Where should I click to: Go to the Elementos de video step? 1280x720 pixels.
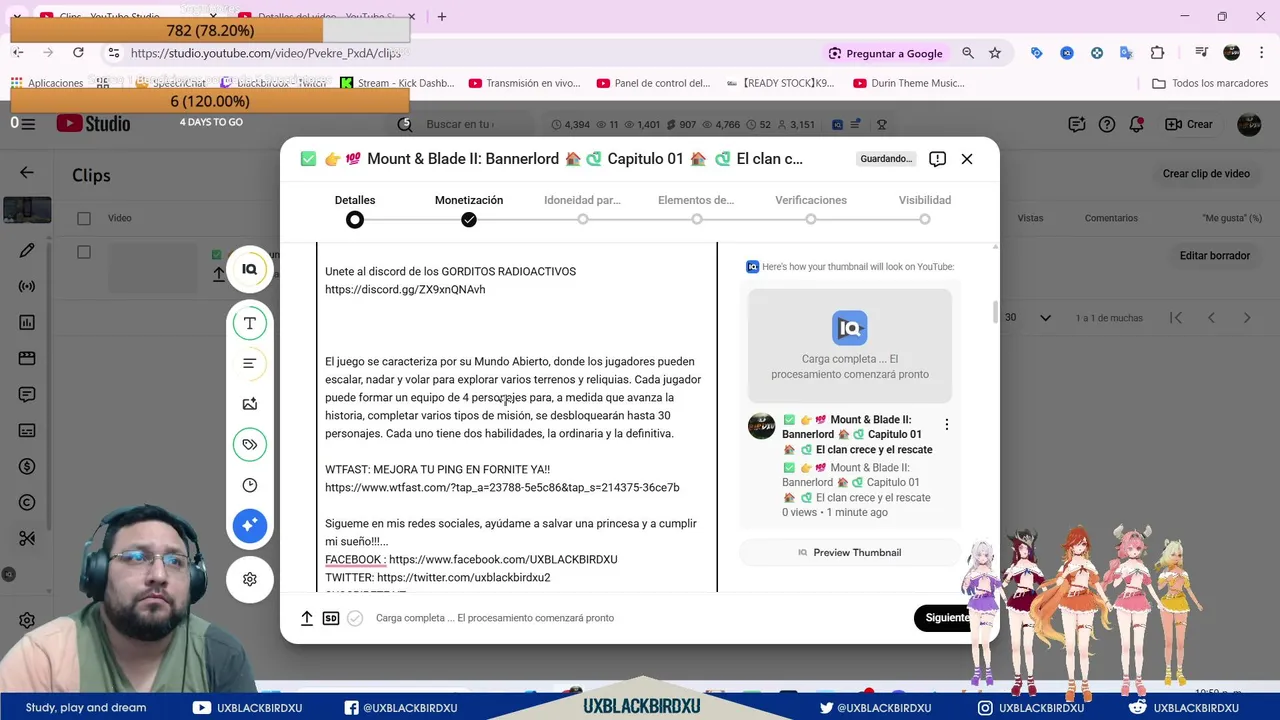[696, 209]
